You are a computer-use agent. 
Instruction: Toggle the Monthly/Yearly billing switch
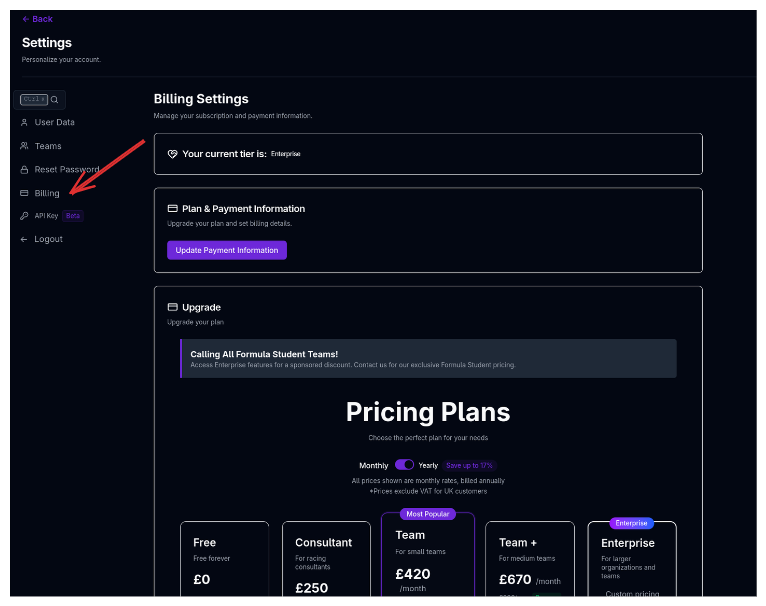pos(404,465)
